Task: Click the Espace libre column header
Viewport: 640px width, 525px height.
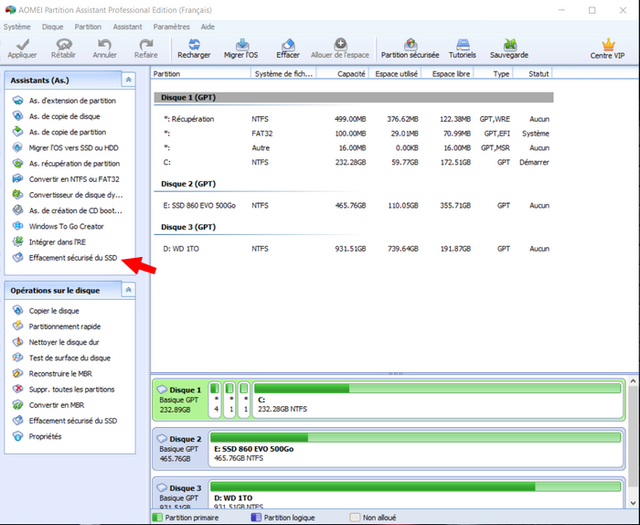Action: coord(448,73)
